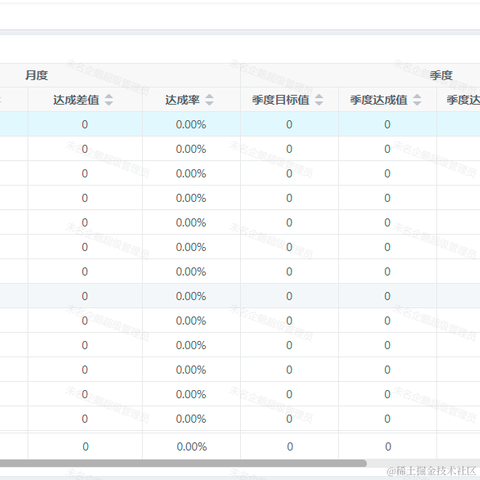Image resolution: width=480 pixels, height=480 pixels.
Task: Click 0.00% in the highlighted first row
Action: tap(191, 124)
